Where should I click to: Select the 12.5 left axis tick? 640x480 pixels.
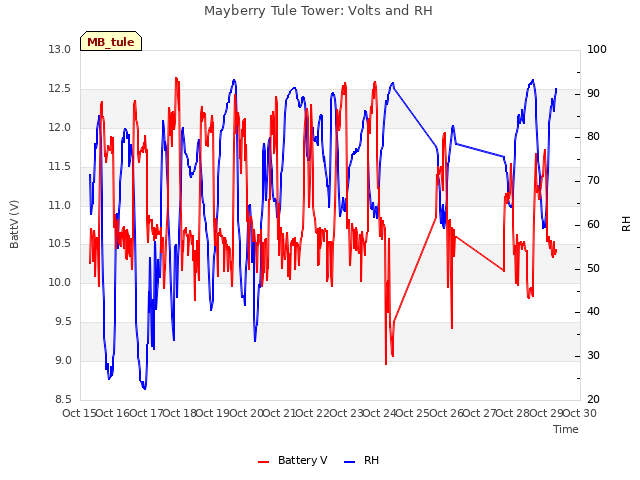(x=60, y=89)
